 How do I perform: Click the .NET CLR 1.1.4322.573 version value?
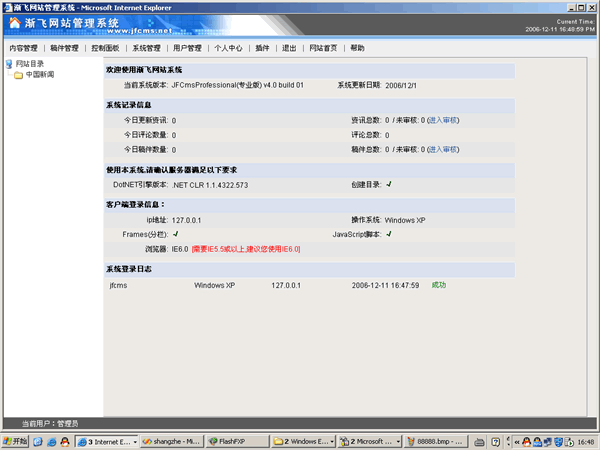tap(210, 185)
